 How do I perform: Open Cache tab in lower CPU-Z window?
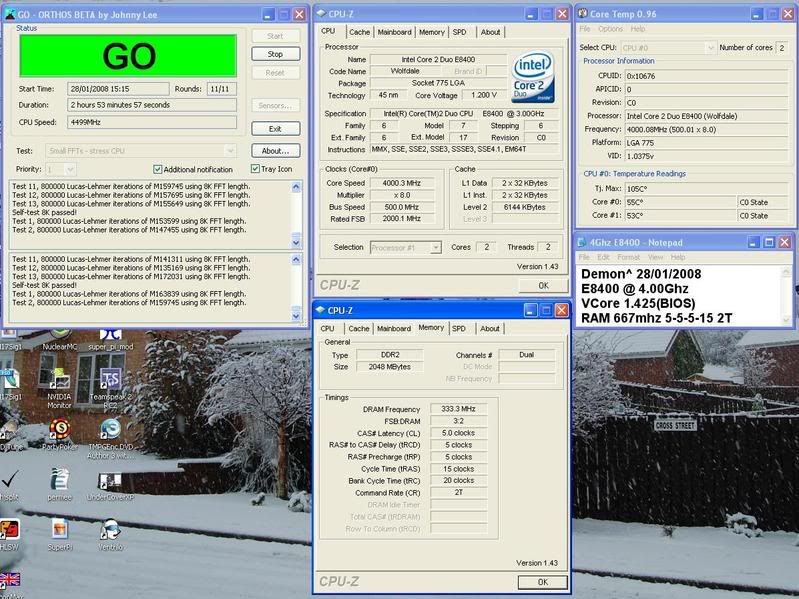pyautogui.click(x=359, y=329)
